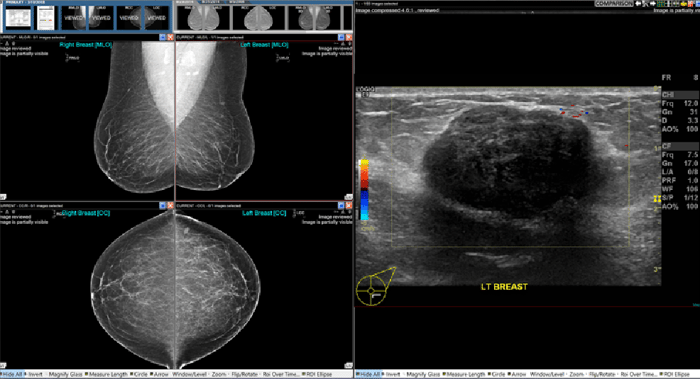Screen dimensions: 700x379
Task: Select the RMLO viewed thumbnail
Action: pos(73,18)
